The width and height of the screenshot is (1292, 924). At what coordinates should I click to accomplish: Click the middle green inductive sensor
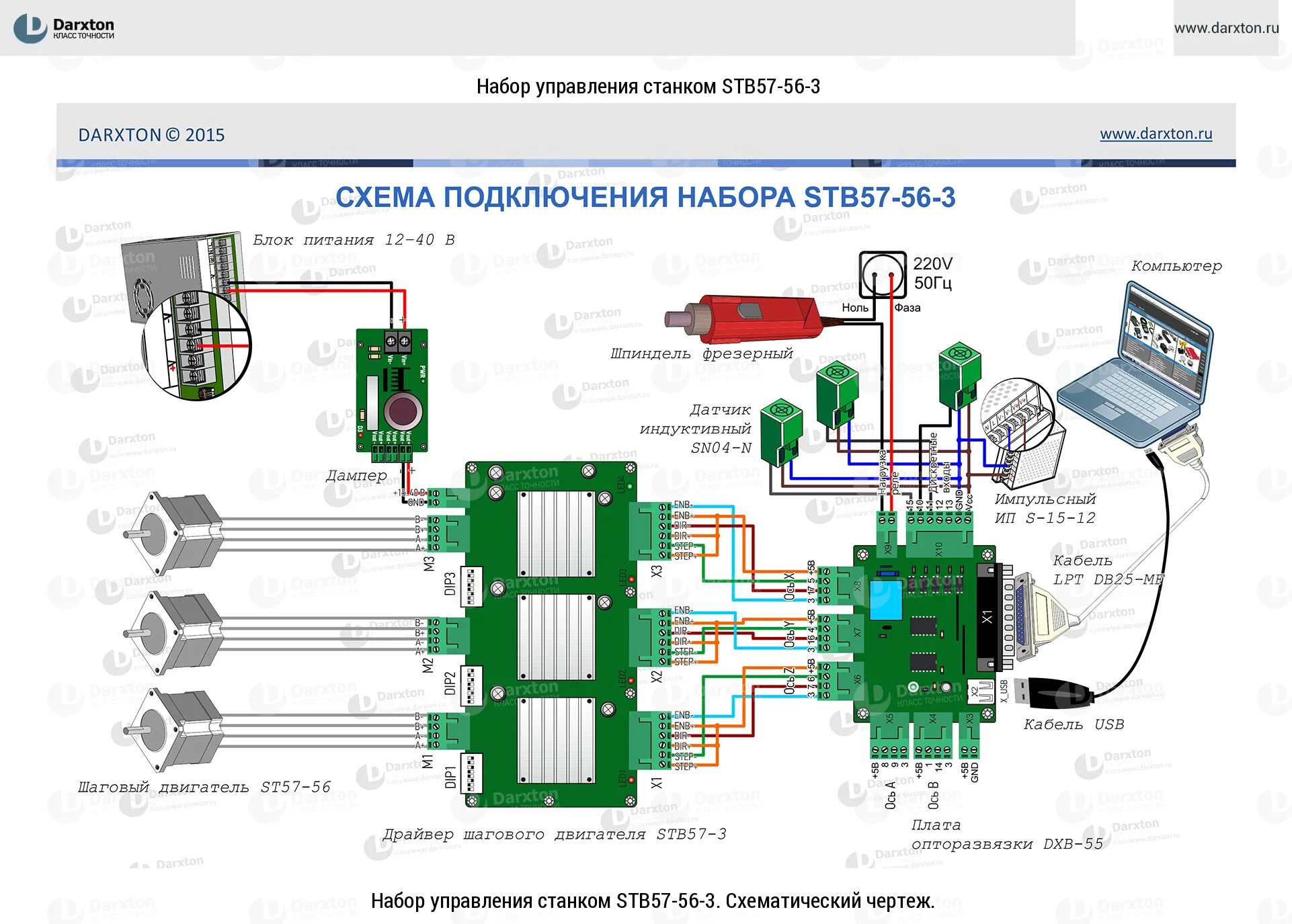(837, 394)
